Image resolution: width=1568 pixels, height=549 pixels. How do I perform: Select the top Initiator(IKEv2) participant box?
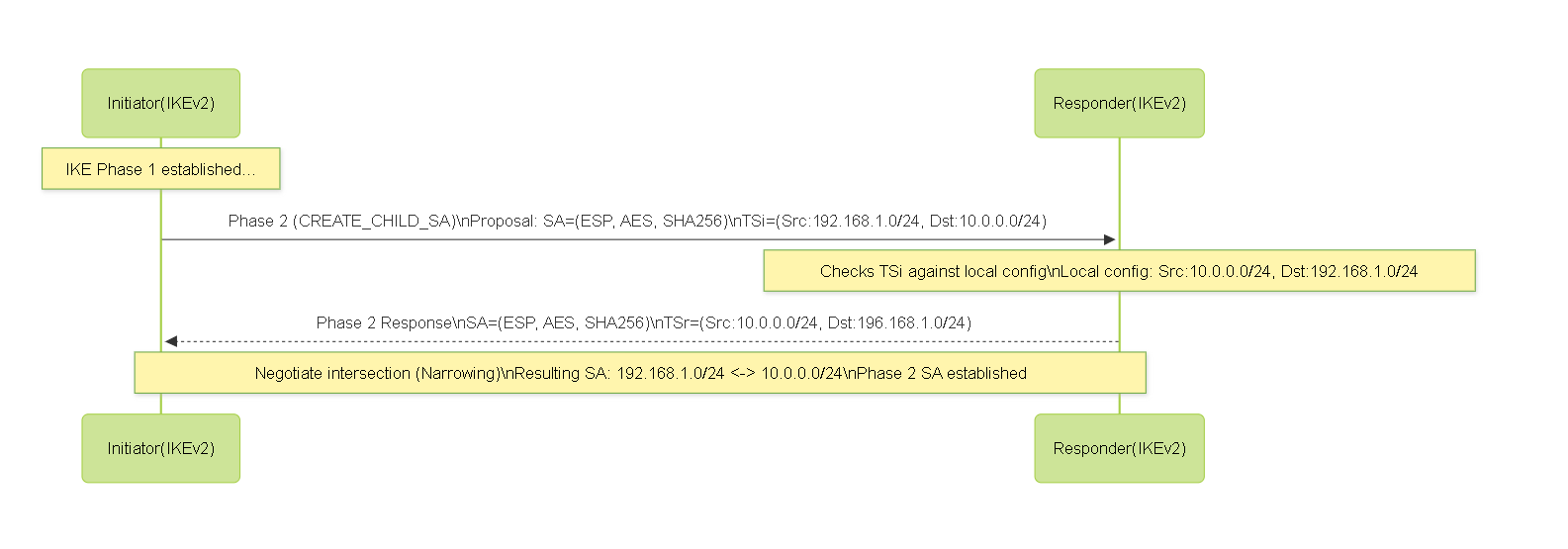coord(160,103)
